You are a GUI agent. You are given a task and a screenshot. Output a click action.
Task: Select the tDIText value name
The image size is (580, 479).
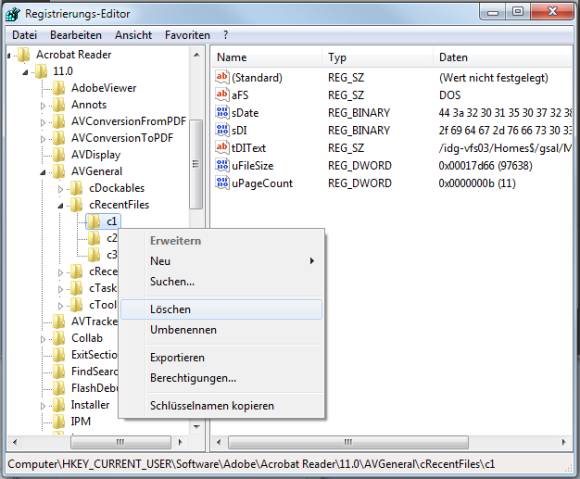pos(249,148)
